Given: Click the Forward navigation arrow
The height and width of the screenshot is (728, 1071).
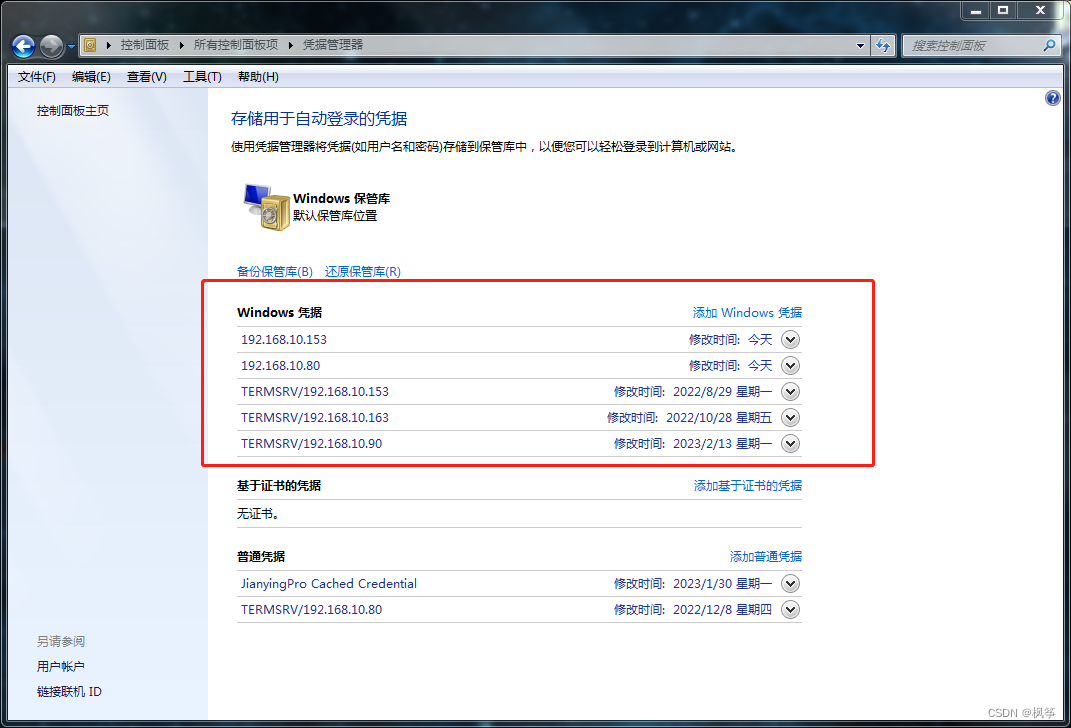Looking at the screenshot, I should pos(51,46).
